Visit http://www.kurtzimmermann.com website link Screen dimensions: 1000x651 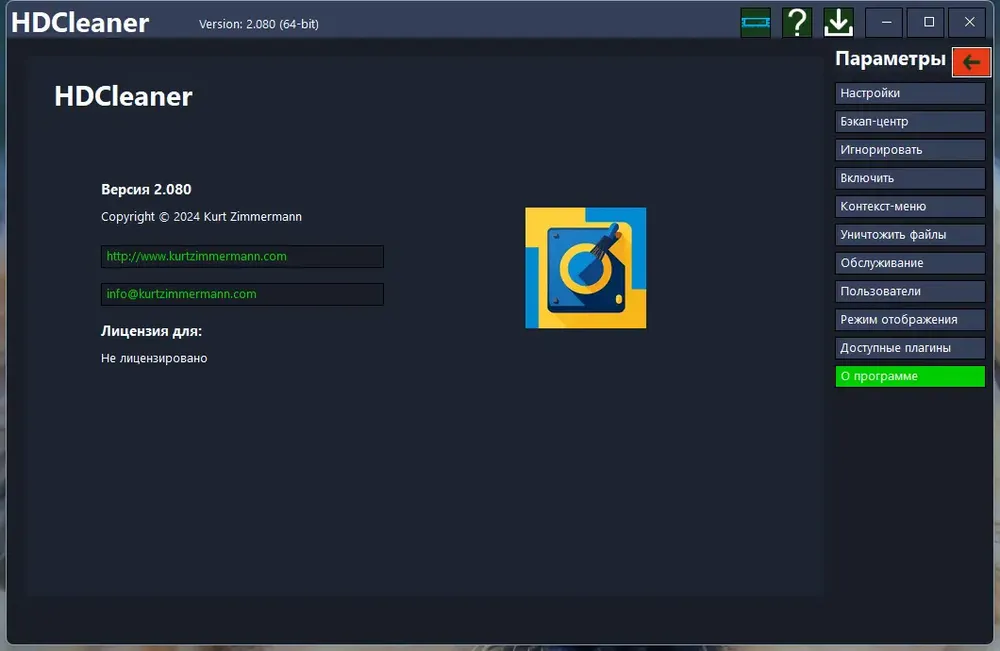[x=242, y=256]
